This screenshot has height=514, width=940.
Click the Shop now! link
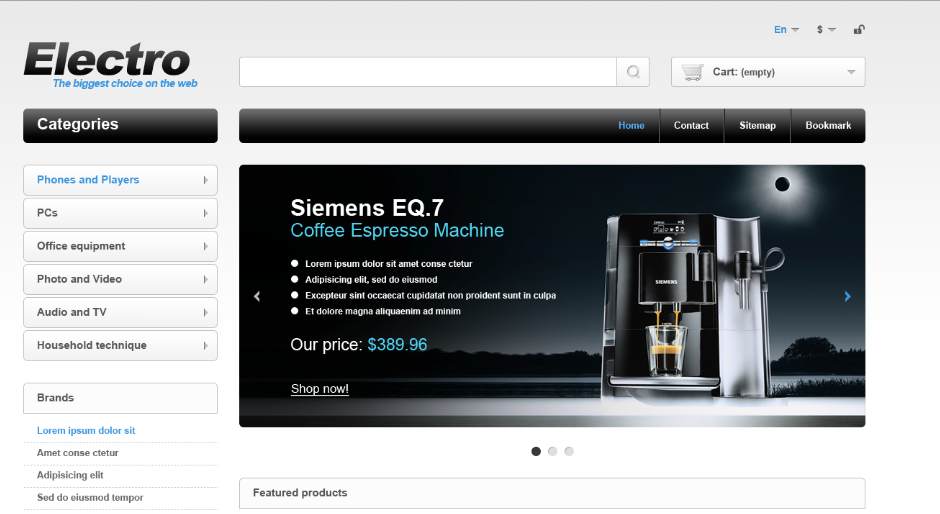coord(320,389)
